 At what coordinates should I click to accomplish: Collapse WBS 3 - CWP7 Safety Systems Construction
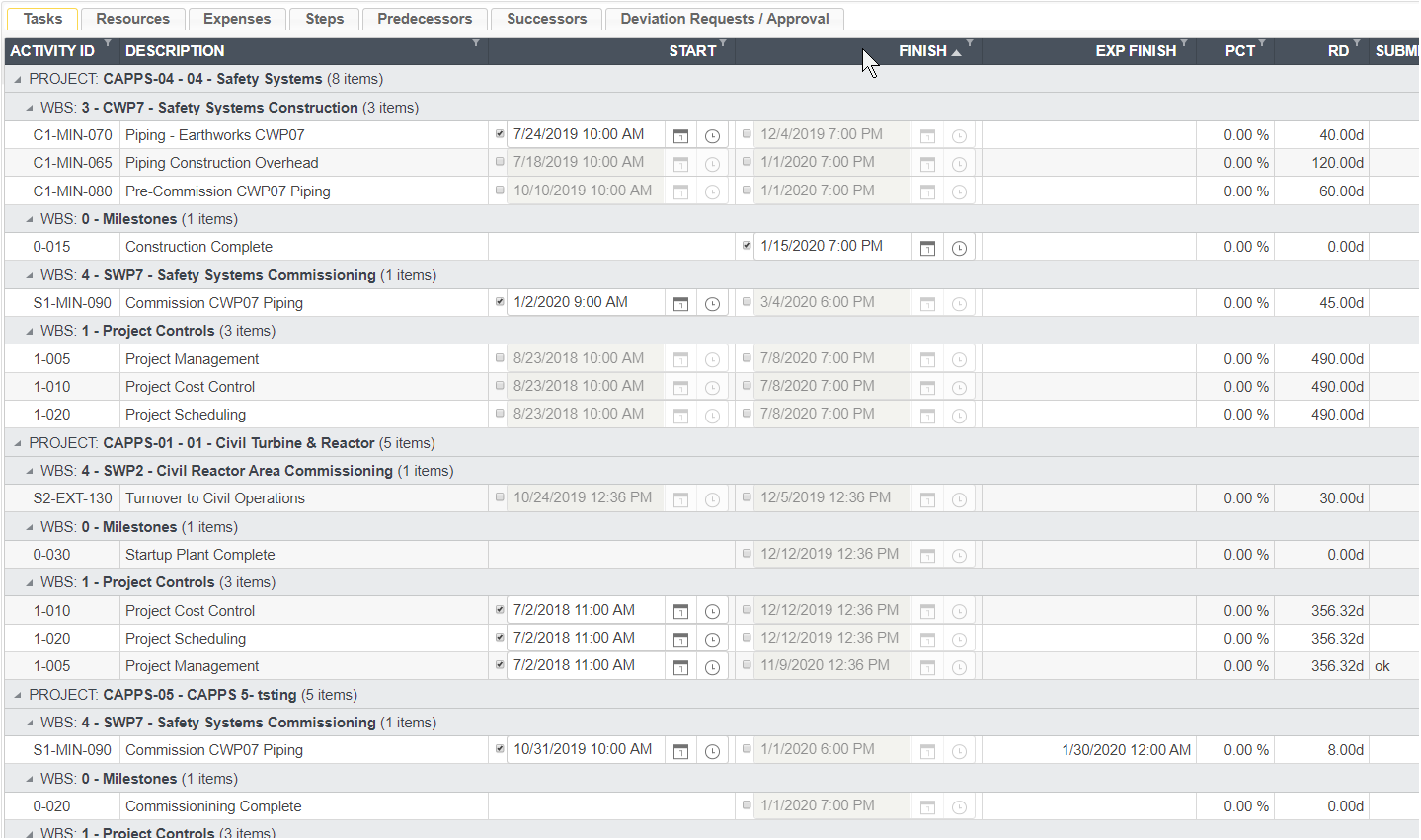[30, 108]
